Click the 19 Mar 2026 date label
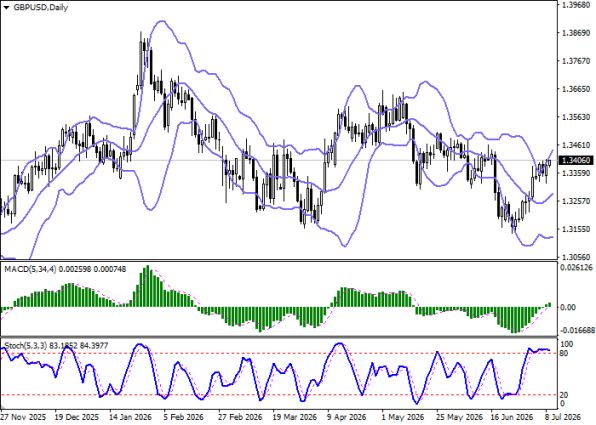This screenshot has height=425, width=596. [295, 417]
